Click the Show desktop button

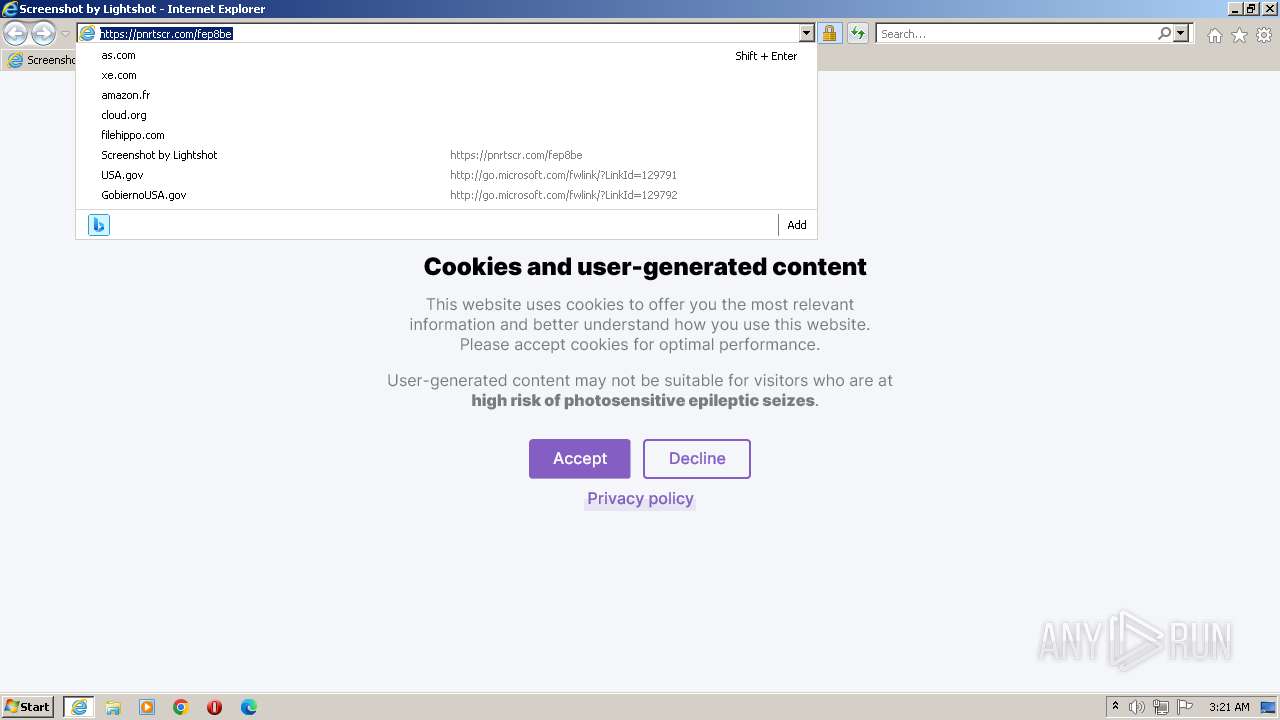pos(1268,707)
